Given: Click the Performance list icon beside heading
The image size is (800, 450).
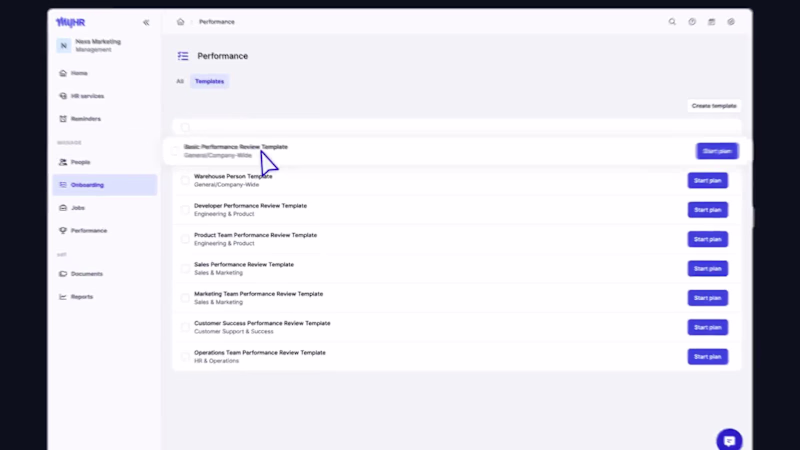Looking at the screenshot, I should tap(183, 56).
